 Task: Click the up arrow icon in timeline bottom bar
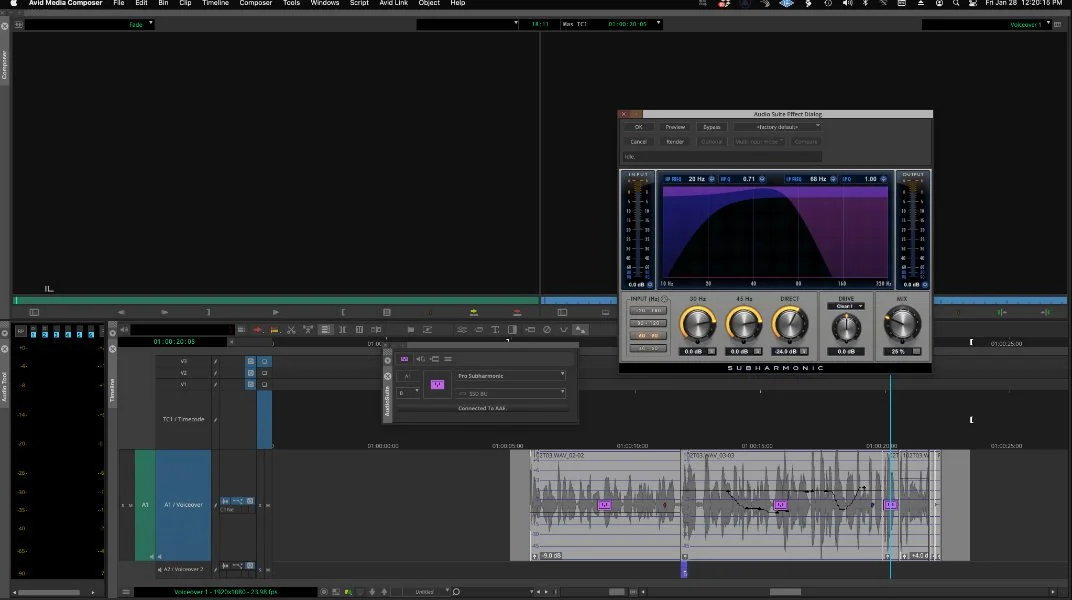click(384, 592)
